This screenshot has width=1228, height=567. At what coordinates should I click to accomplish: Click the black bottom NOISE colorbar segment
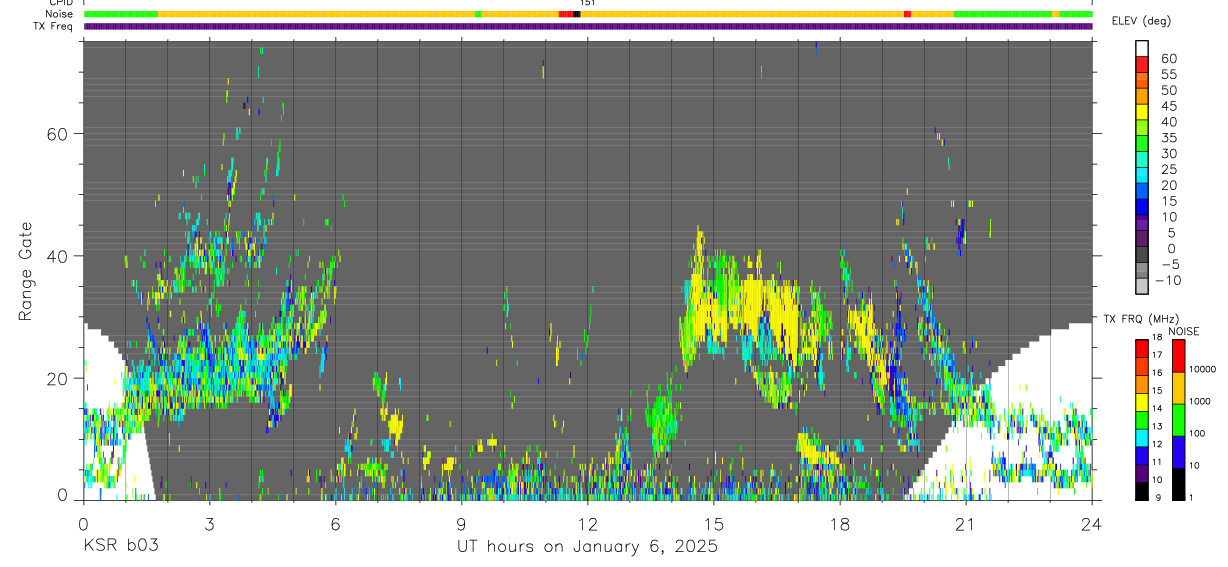point(1178,484)
